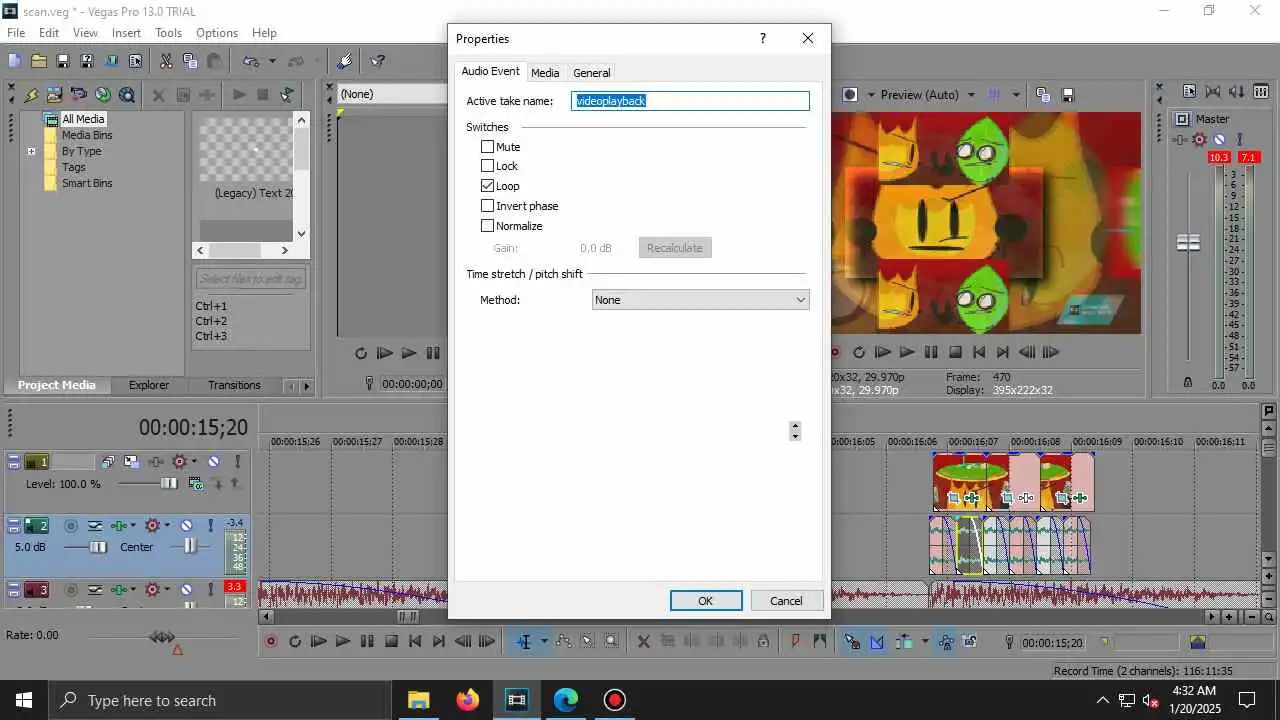This screenshot has width=1280, height=720.
Task: Click the Open folder icon in toolbar
Action: [39, 61]
